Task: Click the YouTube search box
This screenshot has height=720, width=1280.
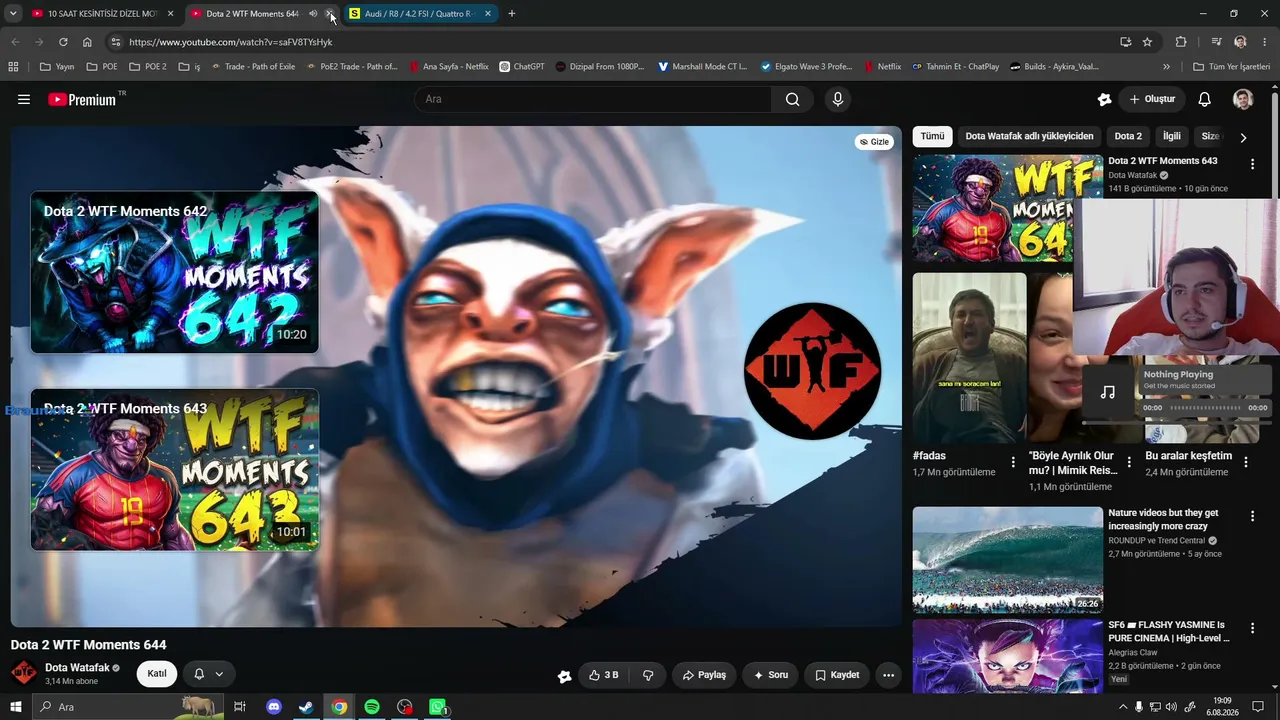Action: tap(593, 99)
